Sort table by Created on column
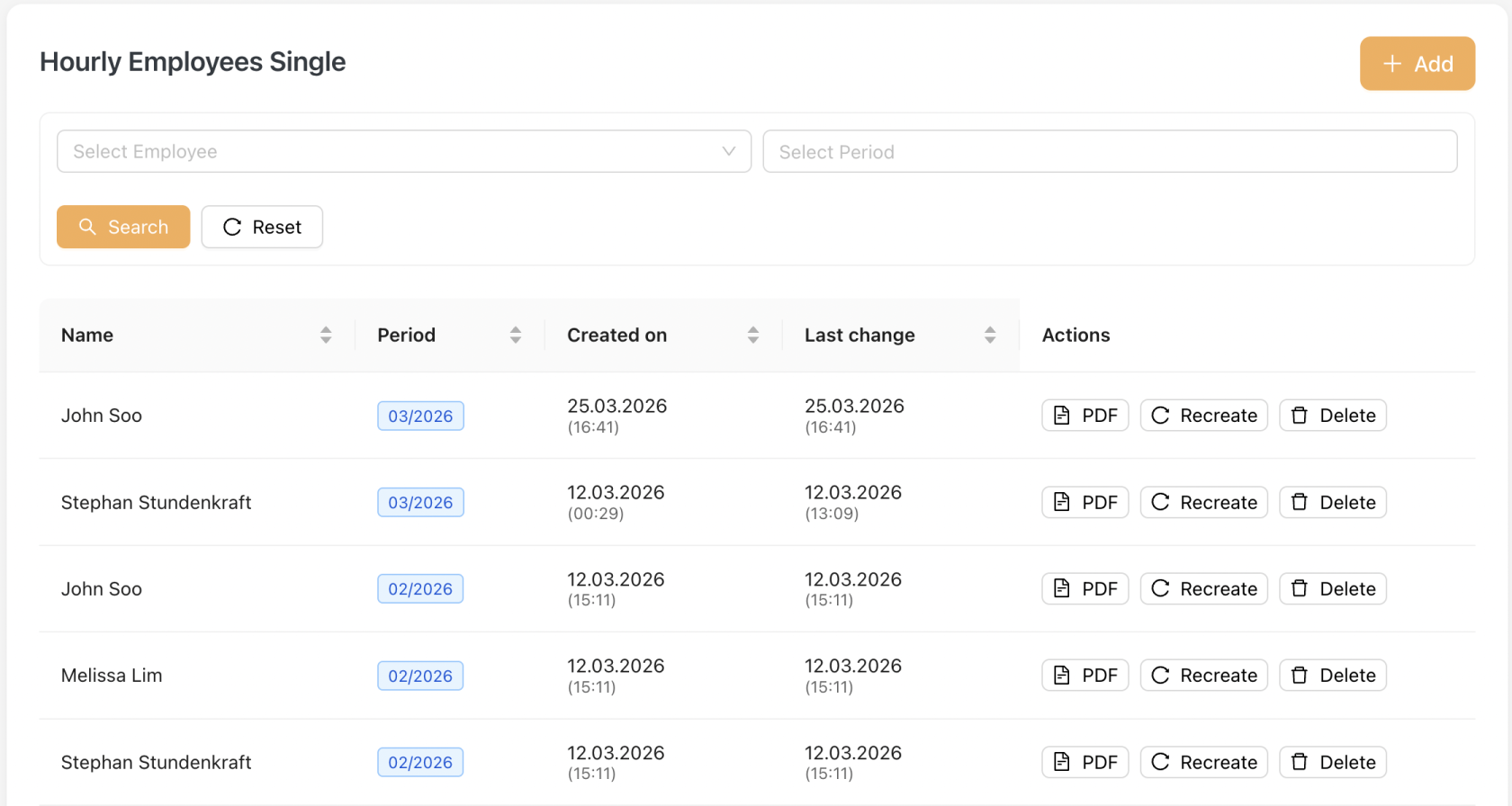The image size is (1512, 806). [753, 336]
